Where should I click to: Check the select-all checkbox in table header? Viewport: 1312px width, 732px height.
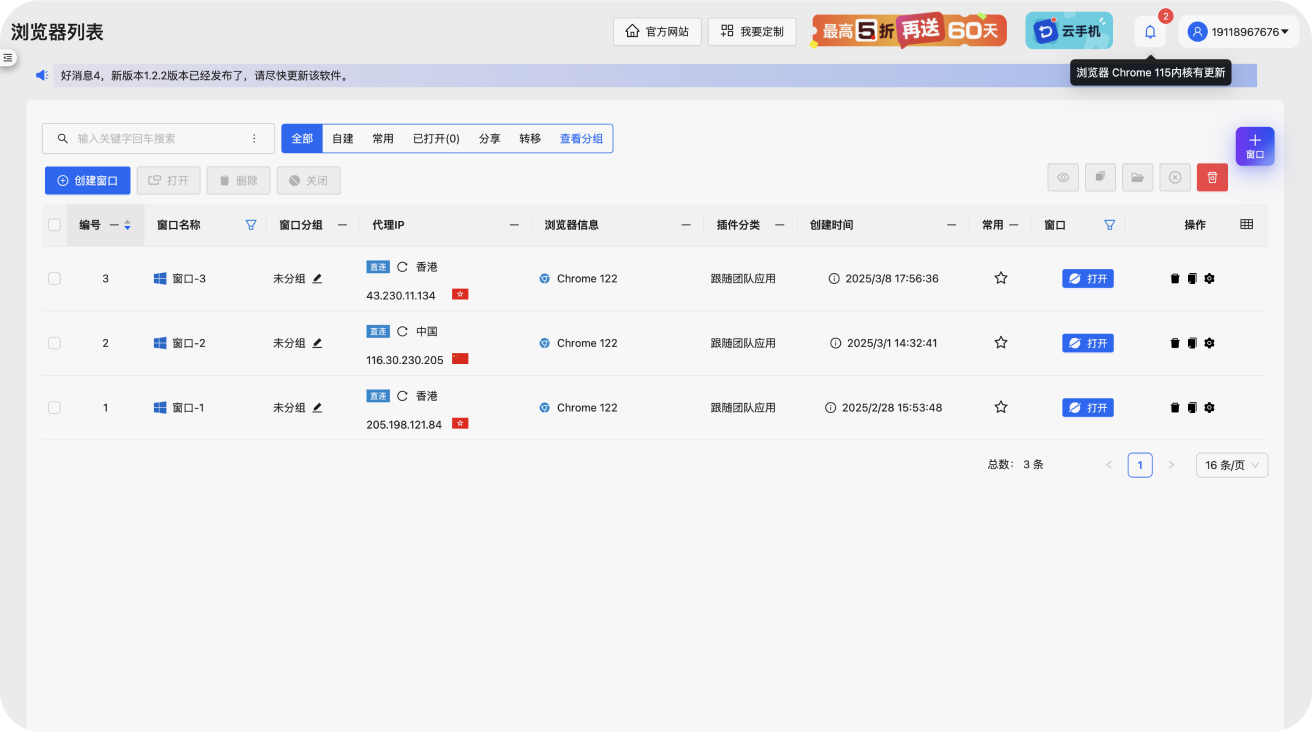click(54, 225)
